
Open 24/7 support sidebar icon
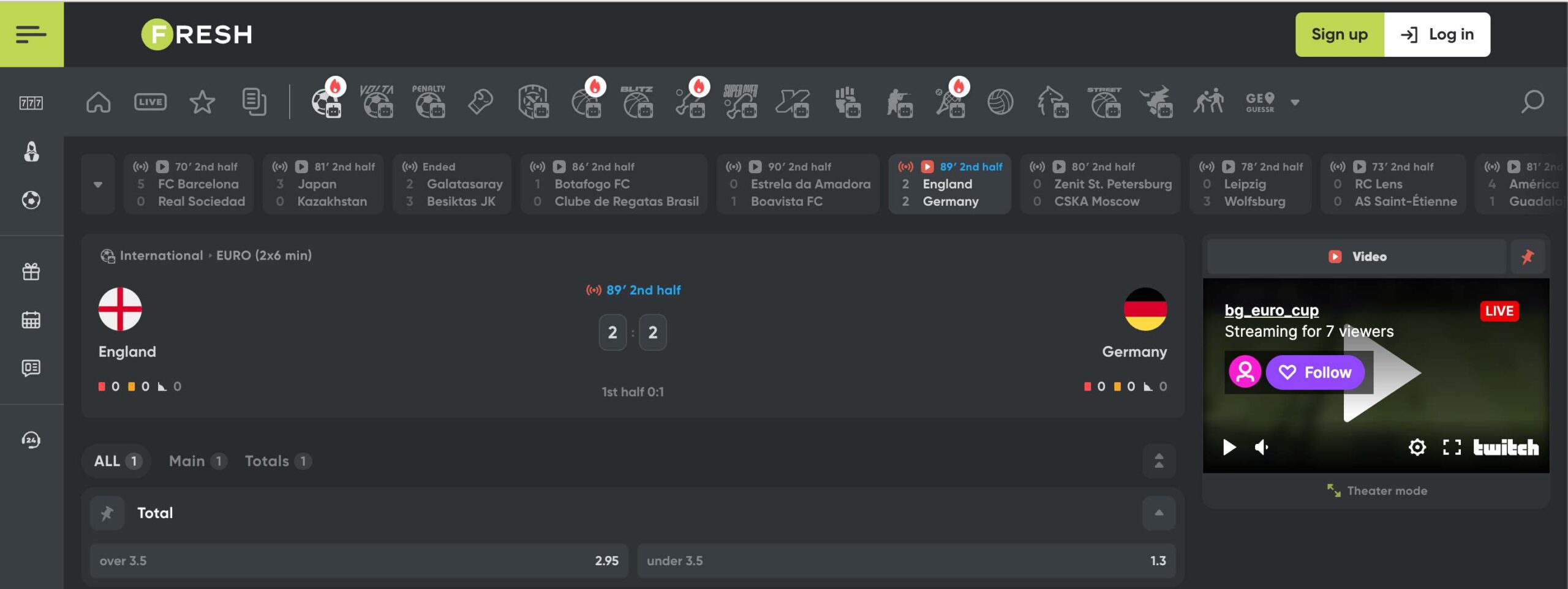pyautogui.click(x=31, y=440)
